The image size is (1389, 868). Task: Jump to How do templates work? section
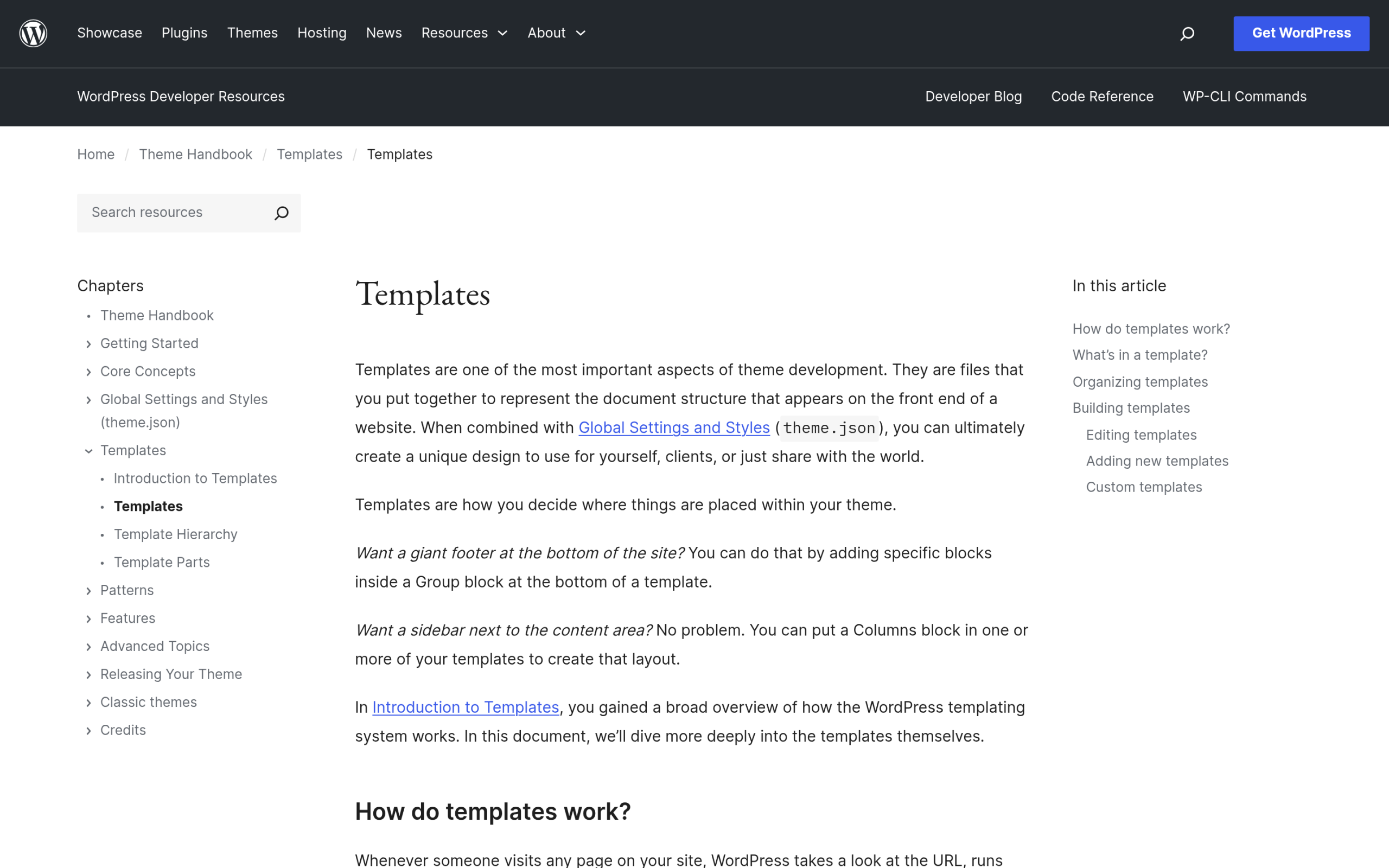coord(1151,329)
